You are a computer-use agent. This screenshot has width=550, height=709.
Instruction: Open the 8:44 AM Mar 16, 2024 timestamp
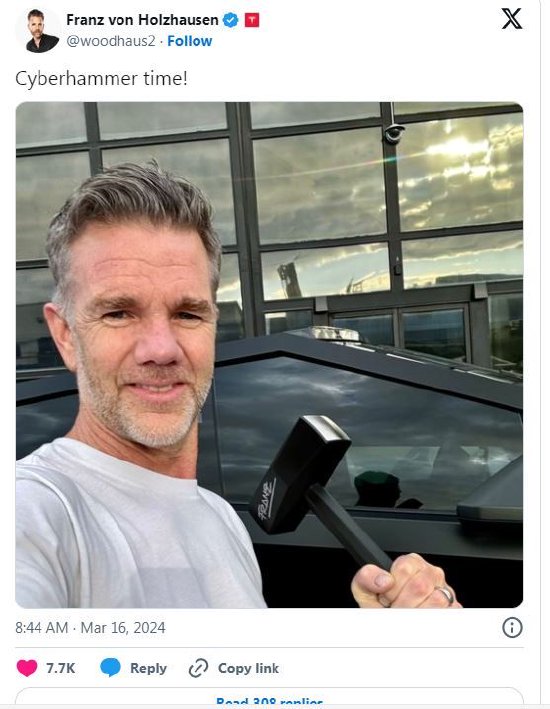(x=90, y=628)
